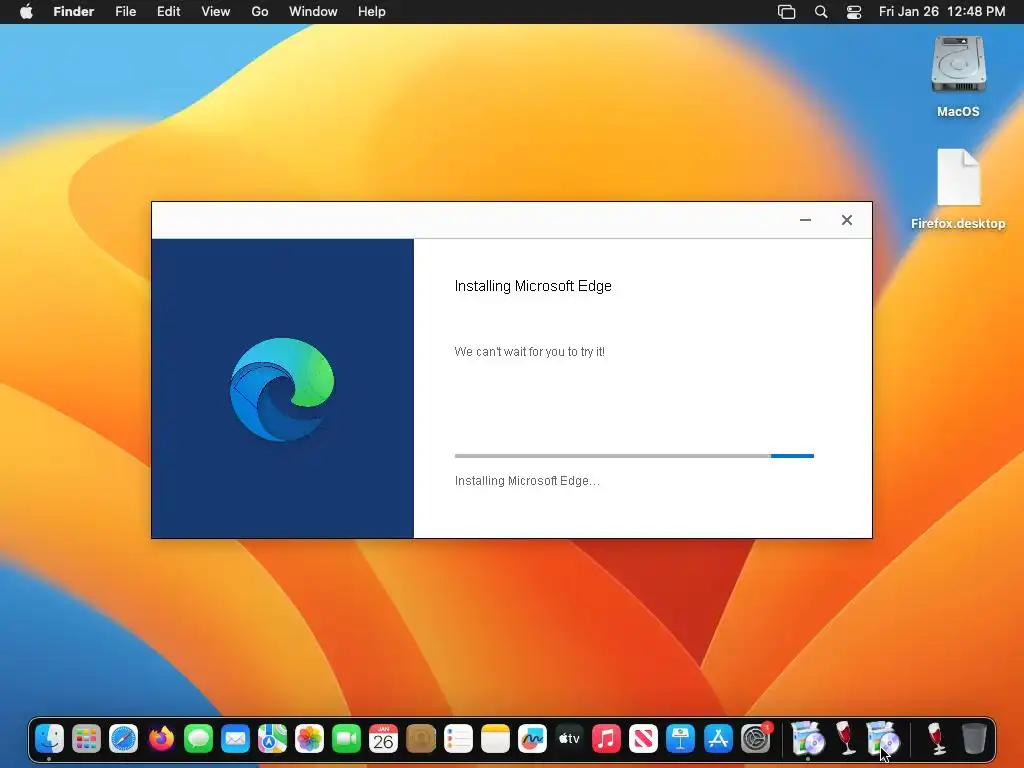Select the MacOS drive on desktop
The width and height of the screenshot is (1024, 768).
(x=958, y=76)
